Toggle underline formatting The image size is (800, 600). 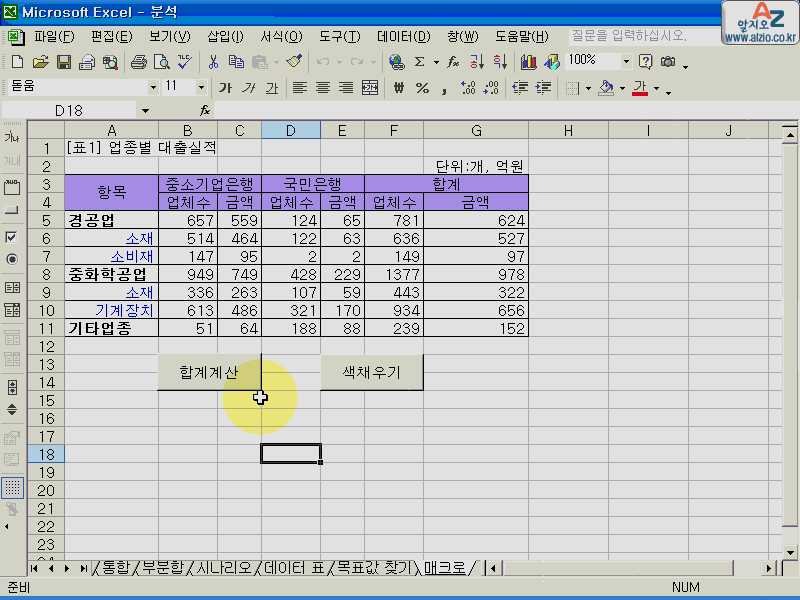pyautogui.click(x=272, y=88)
